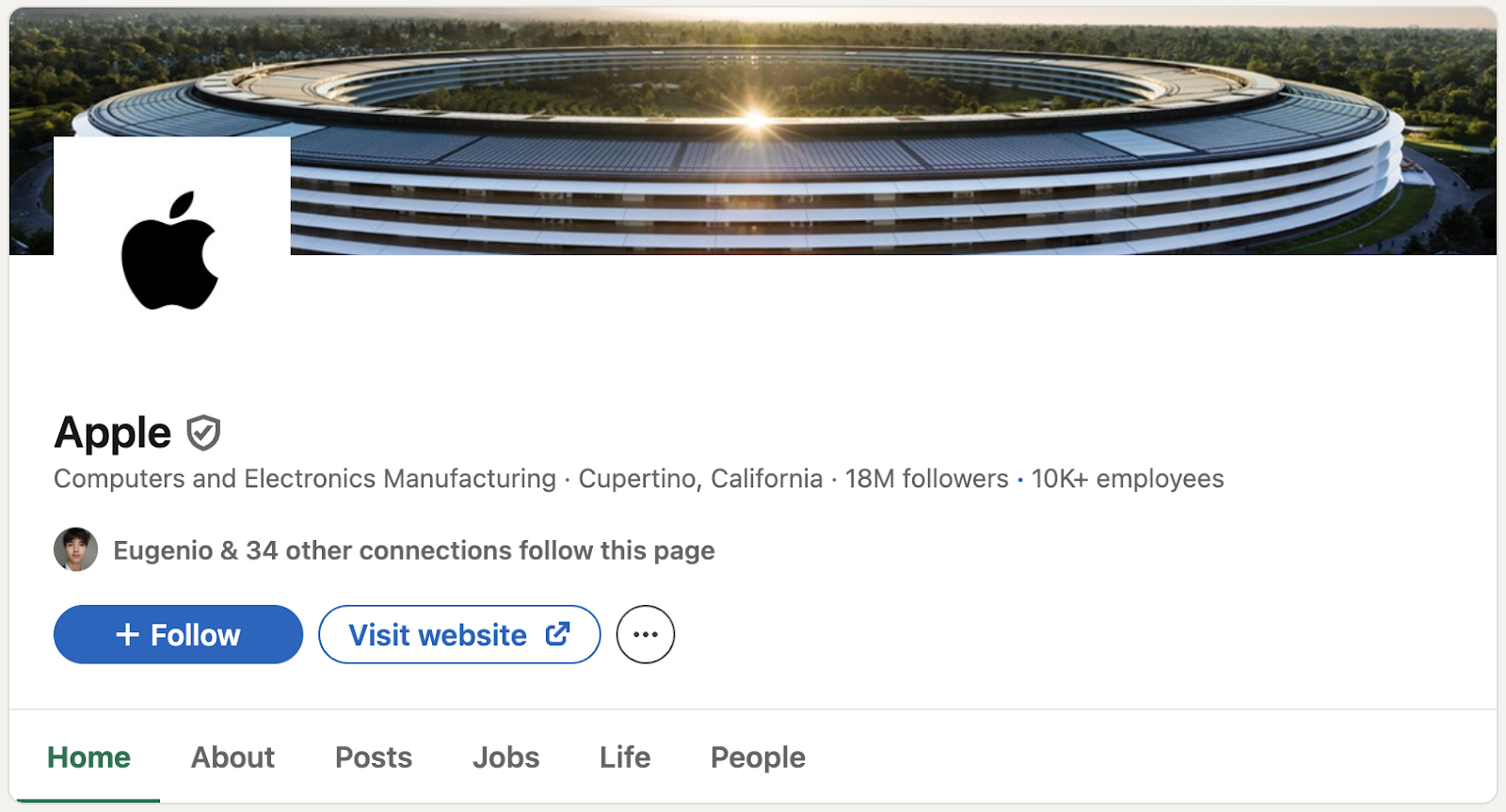This screenshot has height=812, width=1506.
Task: Click Eugenio's profile avatar
Action: (x=76, y=549)
